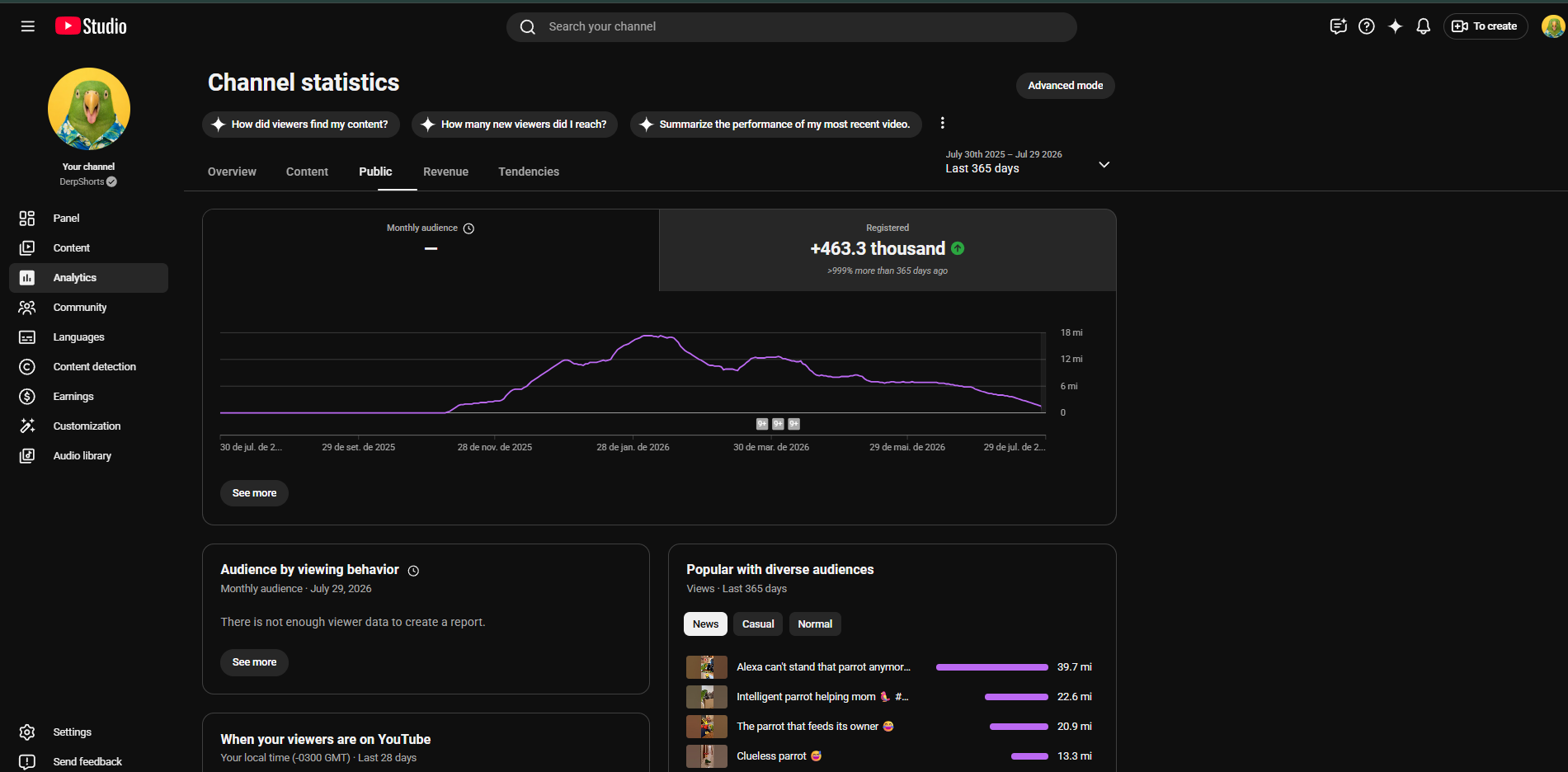Click the Customization magic wand icon
This screenshot has height=772, width=1568.
tap(27, 426)
